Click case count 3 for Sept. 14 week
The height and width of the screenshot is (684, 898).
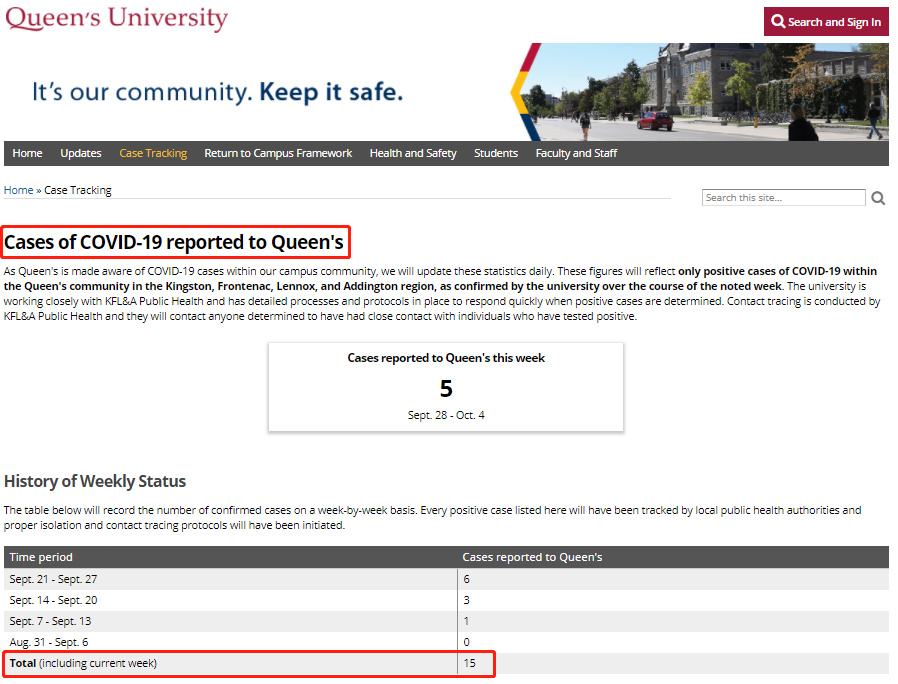[467, 600]
